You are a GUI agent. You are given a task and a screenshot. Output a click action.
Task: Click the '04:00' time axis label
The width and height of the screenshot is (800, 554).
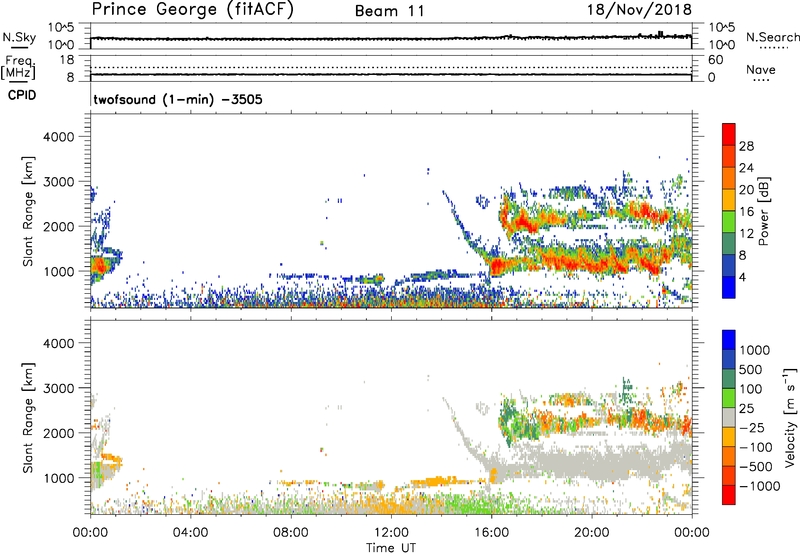(x=190, y=533)
